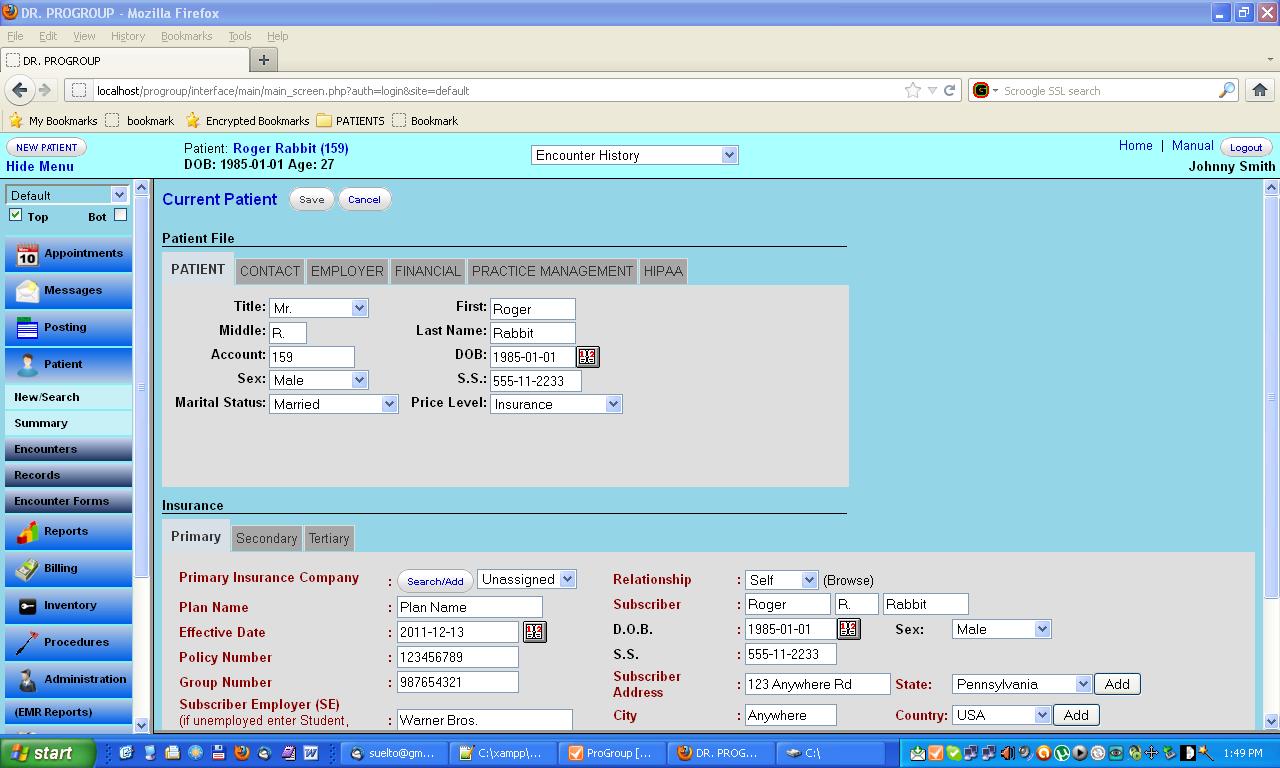Select the Inventory key icon
The image size is (1280, 768).
point(27,605)
